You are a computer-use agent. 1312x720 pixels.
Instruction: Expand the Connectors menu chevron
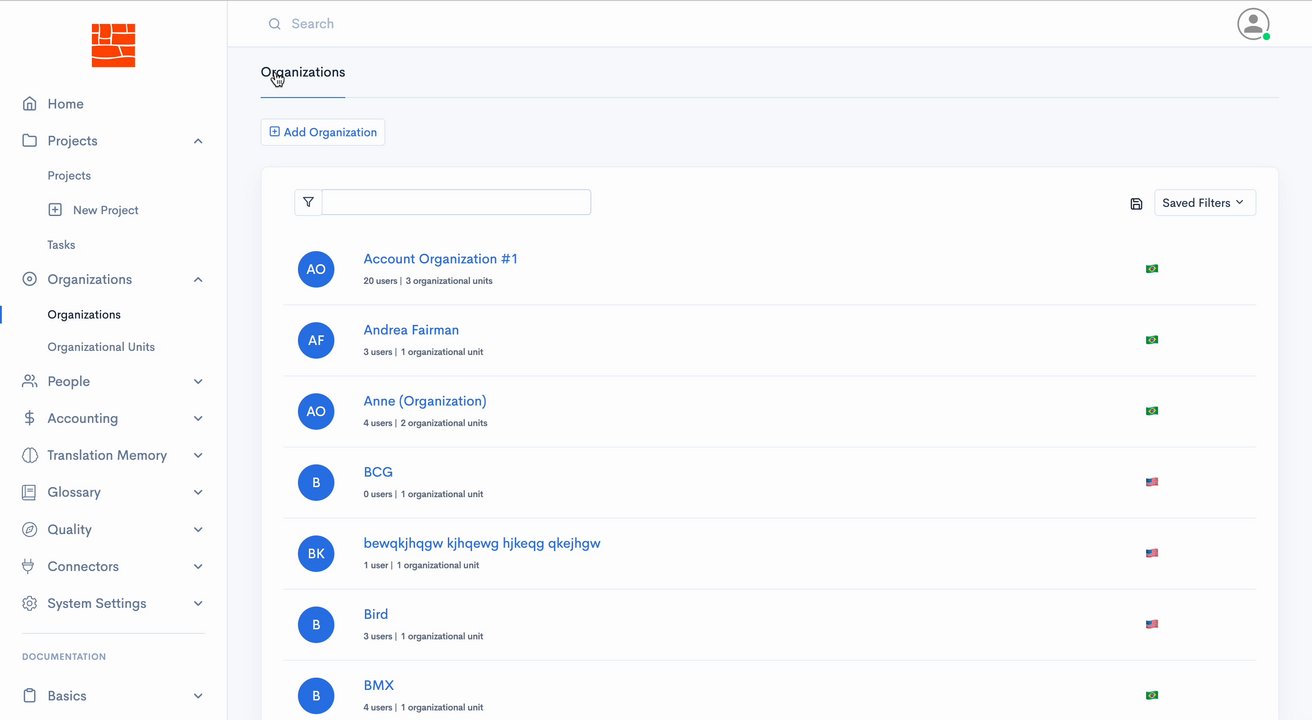(198, 567)
